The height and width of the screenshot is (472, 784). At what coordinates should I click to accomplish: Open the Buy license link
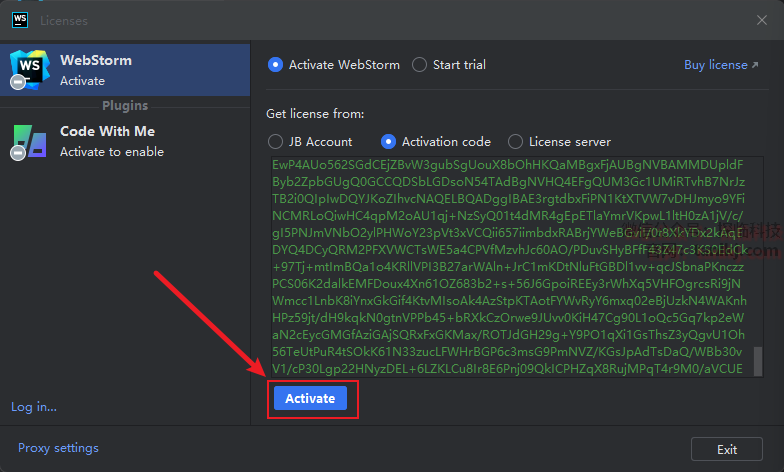715,65
